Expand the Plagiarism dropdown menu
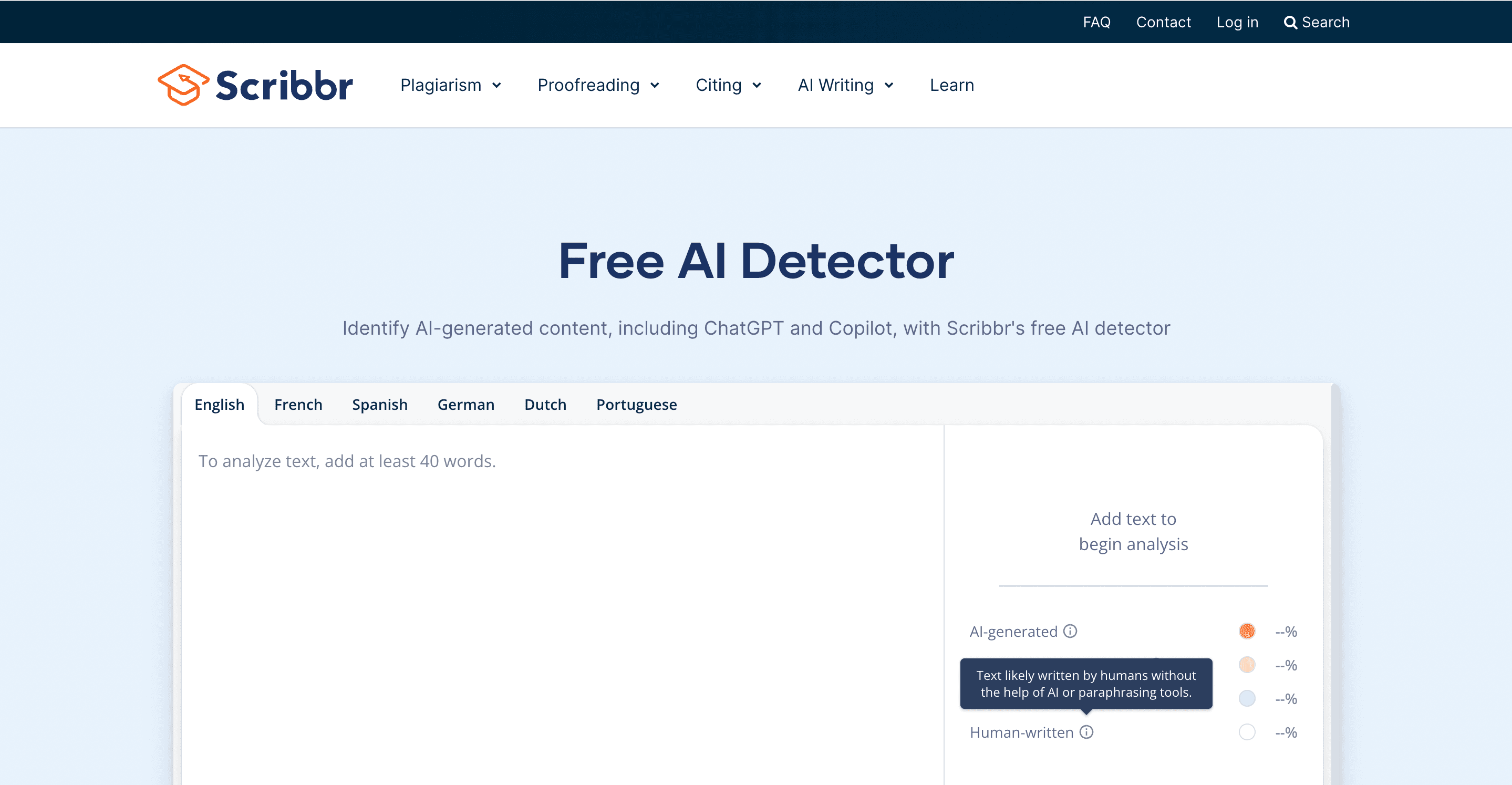1512x785 pixels. (x=451, y=85)
